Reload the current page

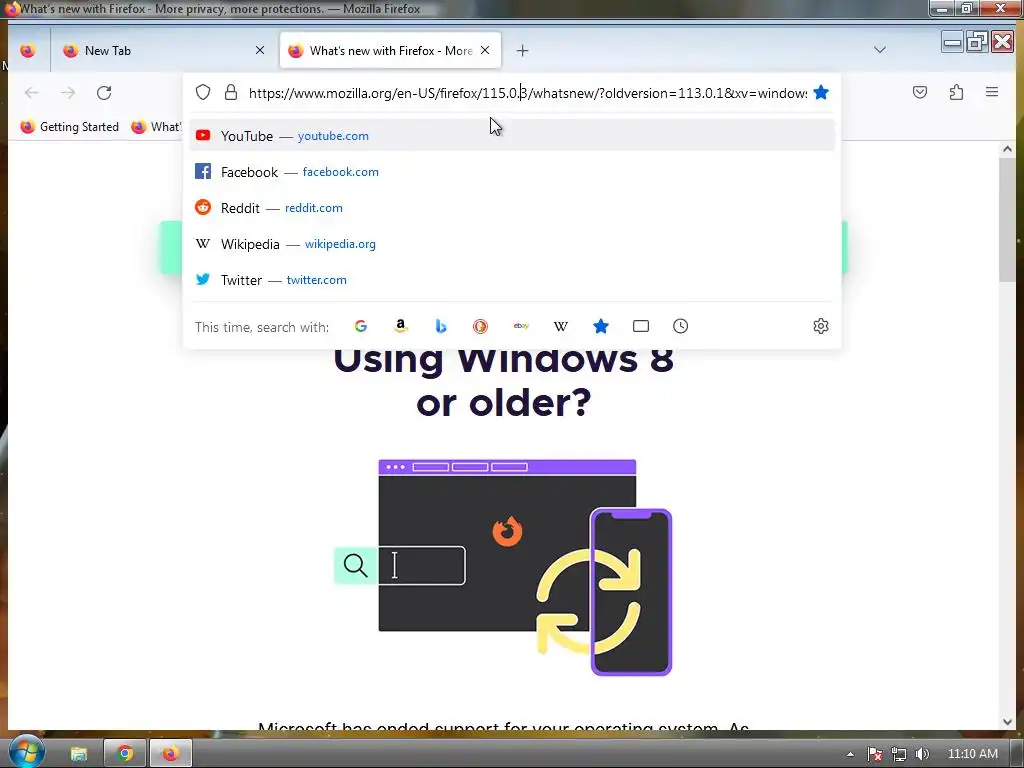point(104,93)
